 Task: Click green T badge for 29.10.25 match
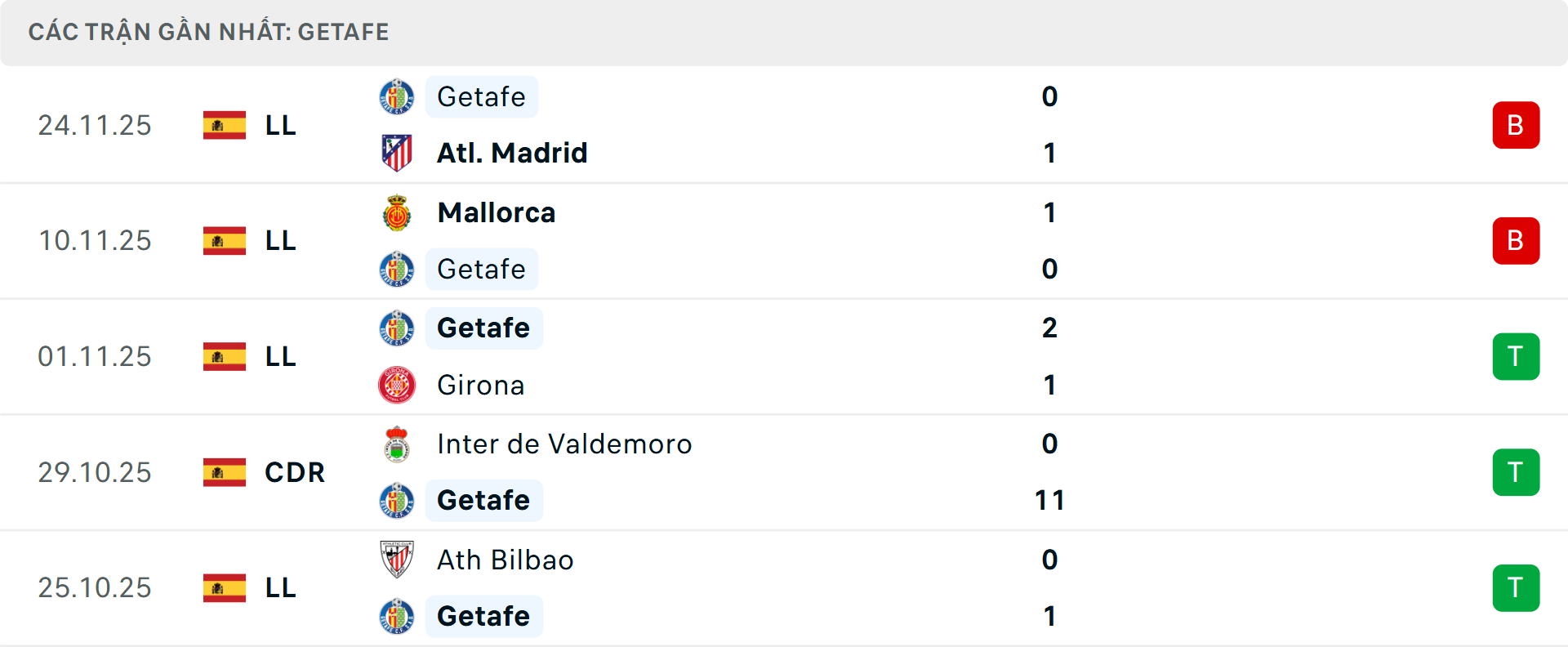tap(1515, 472)
